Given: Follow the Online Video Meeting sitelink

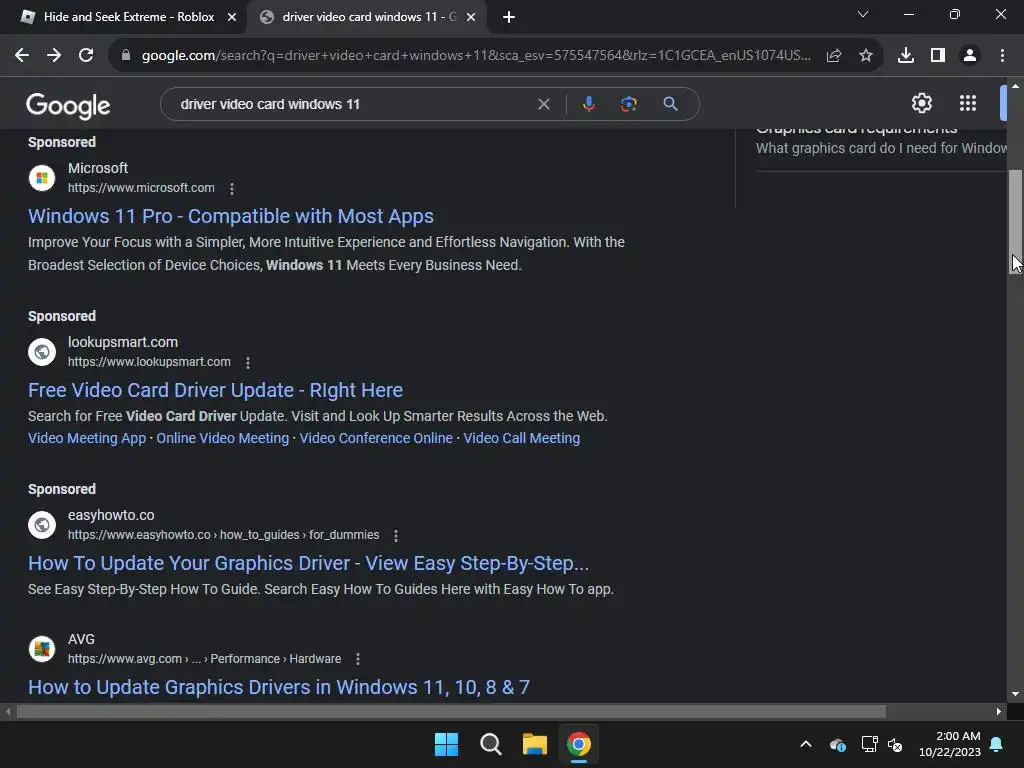Looking at the screenshot, I should (x=223, y=438).
